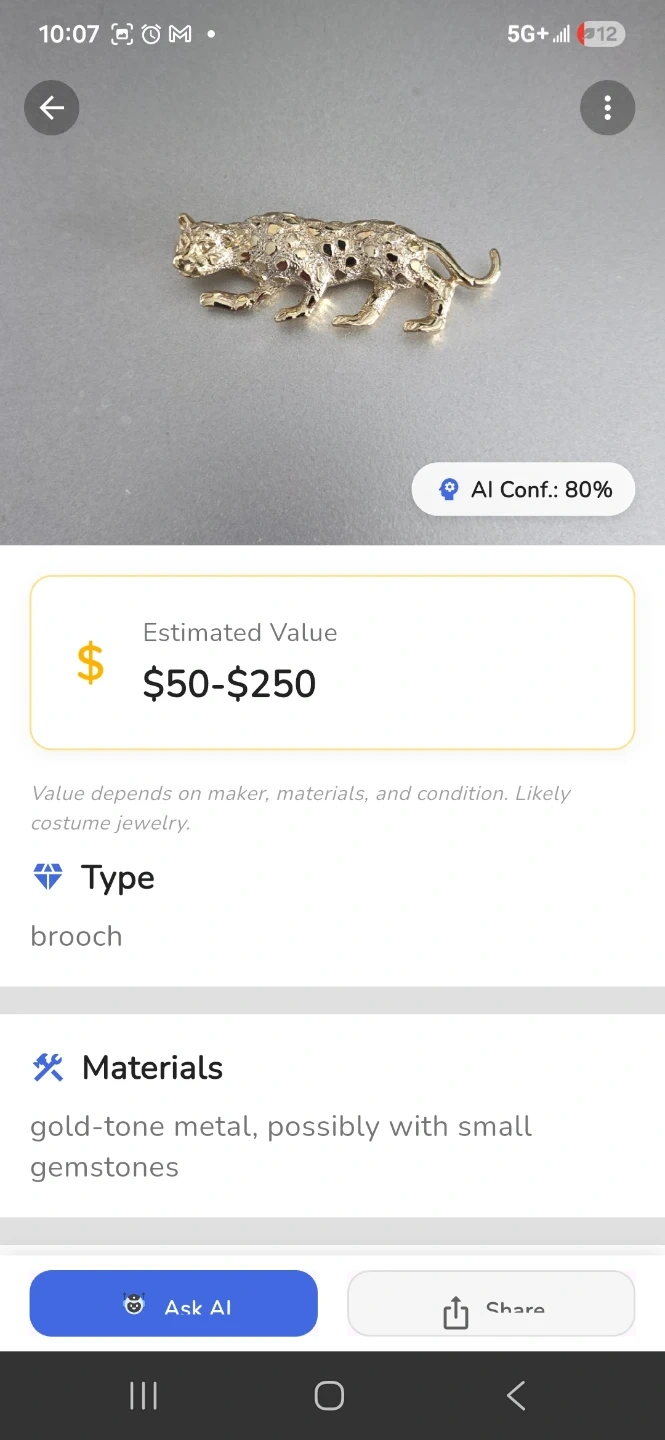Open Android recent apps button
The width and height of the screenshot is (665, 1440).
pyautogui.click(x=143, y=1396)
